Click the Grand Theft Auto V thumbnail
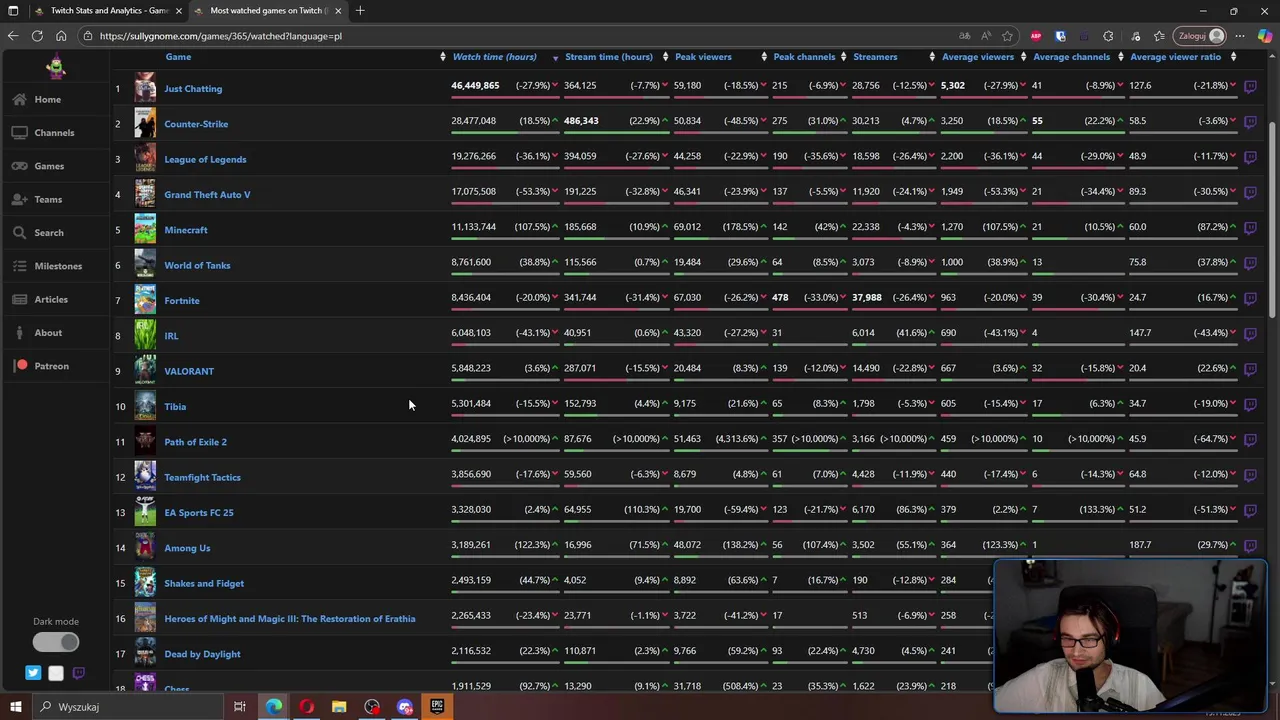1280x720 pixels. tap(146, 195)
